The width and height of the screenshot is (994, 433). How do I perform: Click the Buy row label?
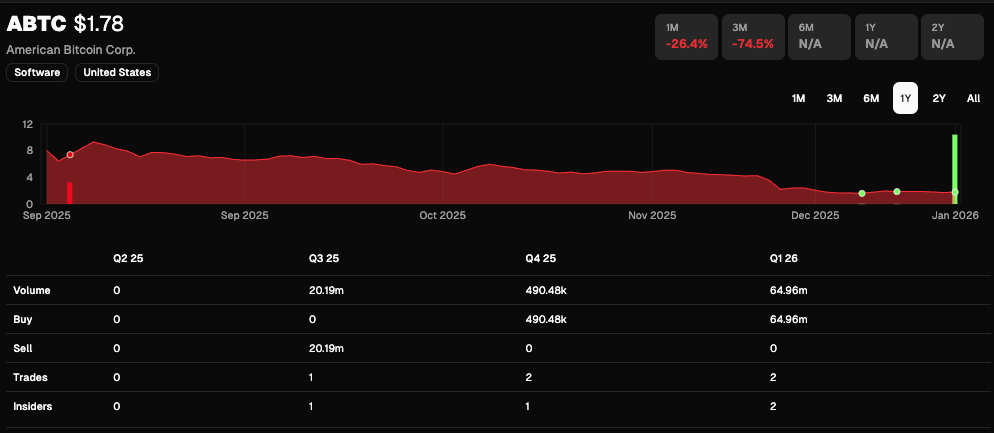click(x=22, y=320)
